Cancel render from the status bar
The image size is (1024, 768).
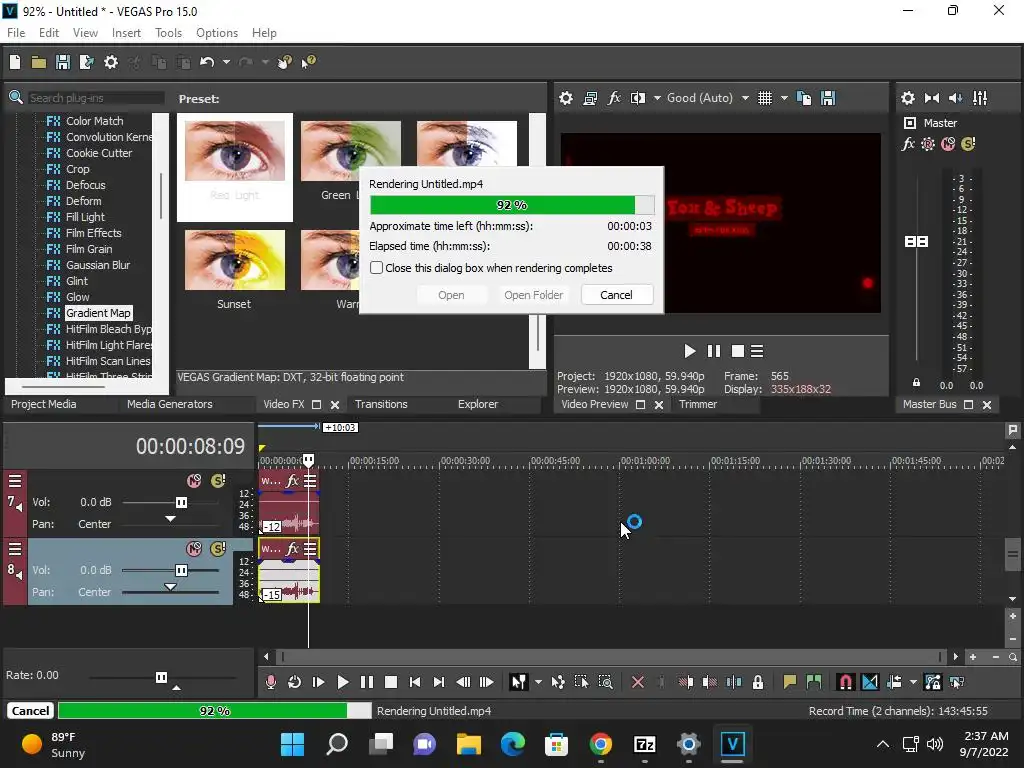[30, 711]
